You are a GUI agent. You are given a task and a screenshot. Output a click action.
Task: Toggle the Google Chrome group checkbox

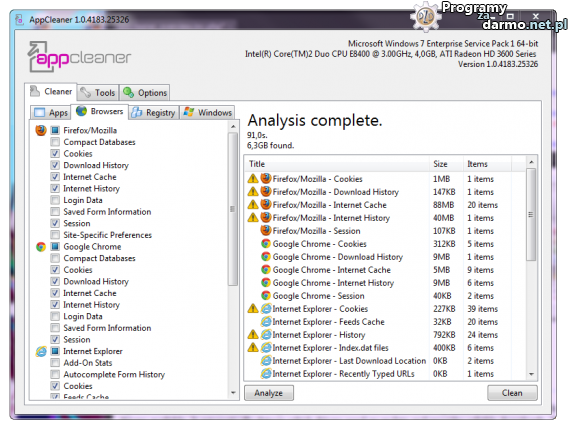tap(55, 246)
